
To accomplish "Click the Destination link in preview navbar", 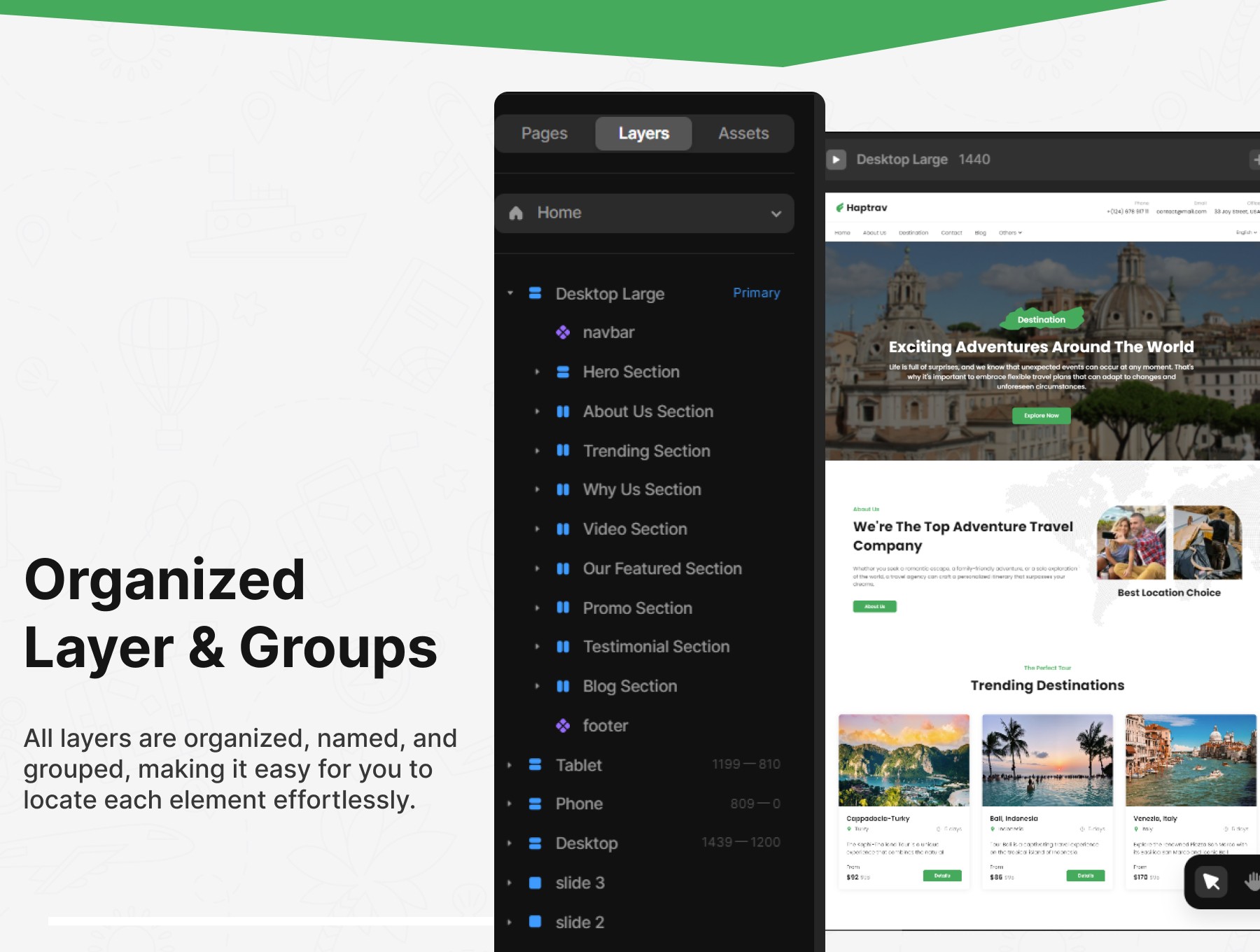I will pos(913,232).
